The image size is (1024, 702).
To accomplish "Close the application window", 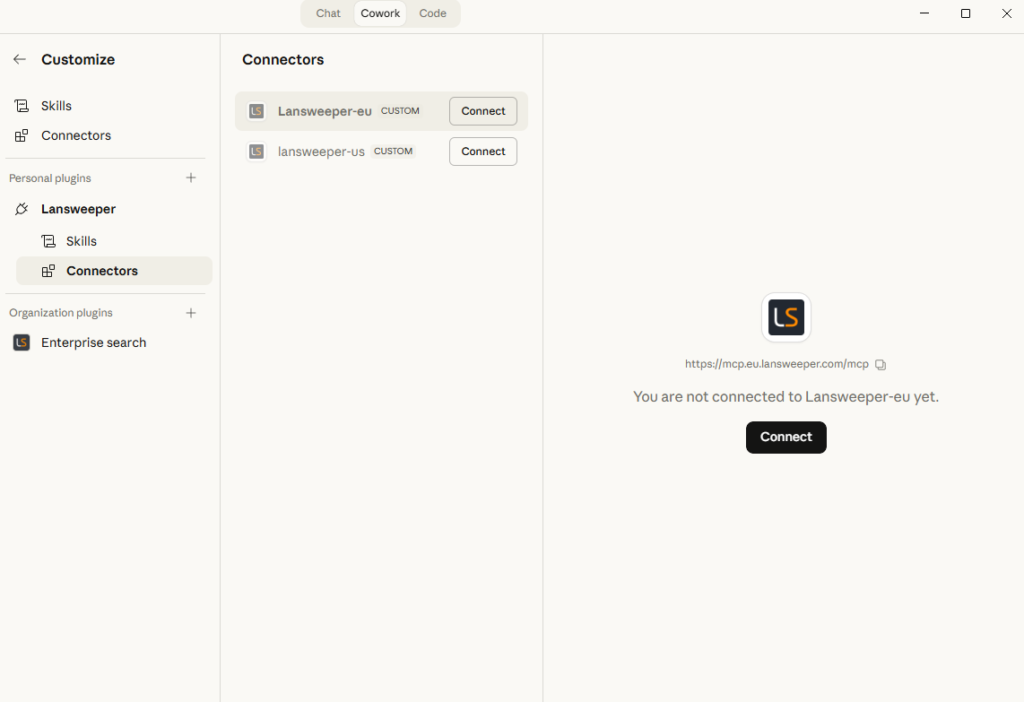I will click(1006, 13).
